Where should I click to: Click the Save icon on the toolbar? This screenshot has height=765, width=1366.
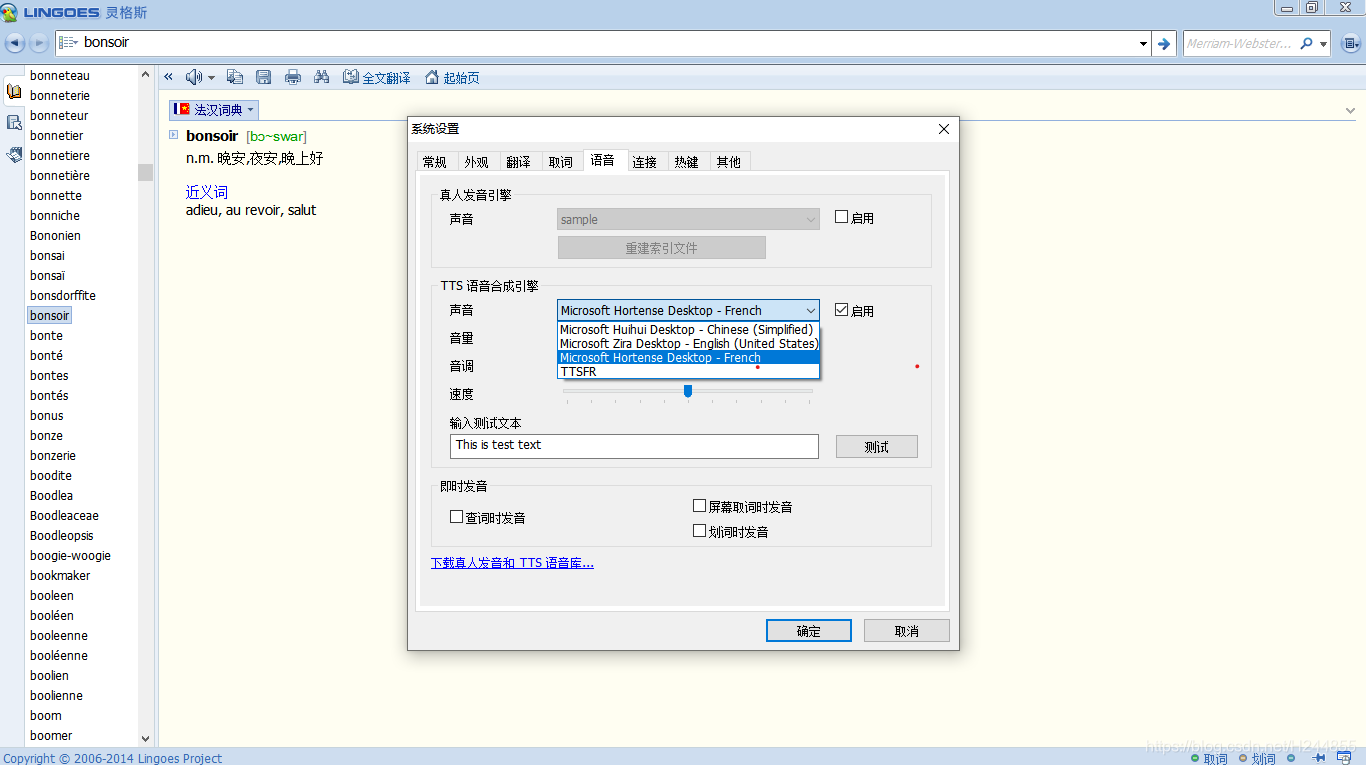(x=263, y=77)
